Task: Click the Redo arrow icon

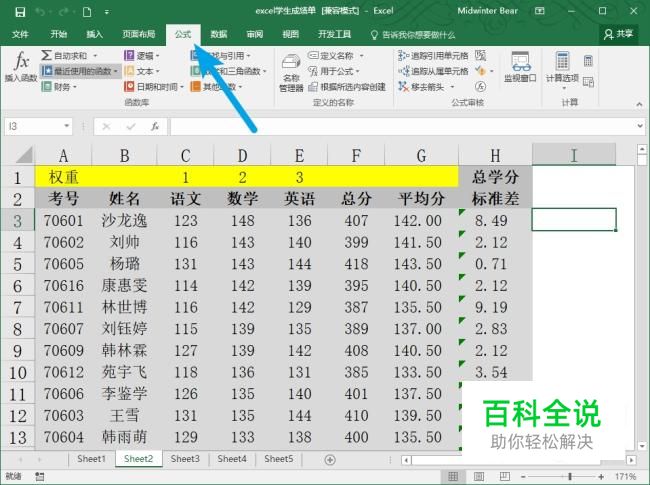Action: coord(63,12)
